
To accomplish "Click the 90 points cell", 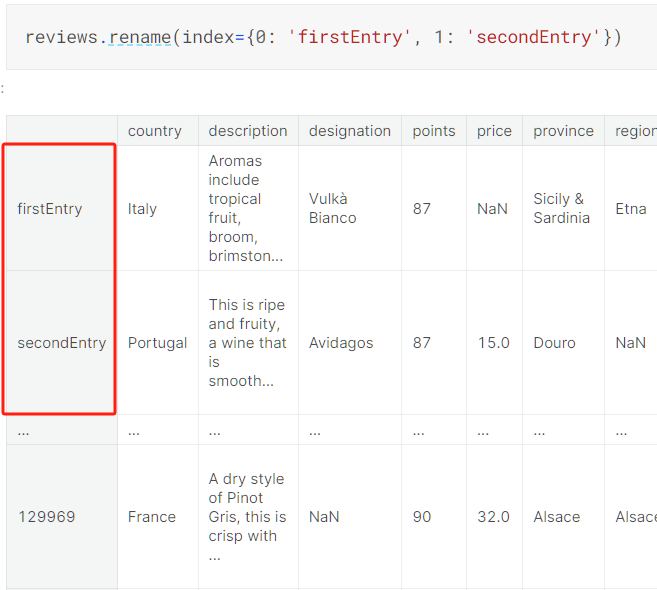I will tap(422, 517).
